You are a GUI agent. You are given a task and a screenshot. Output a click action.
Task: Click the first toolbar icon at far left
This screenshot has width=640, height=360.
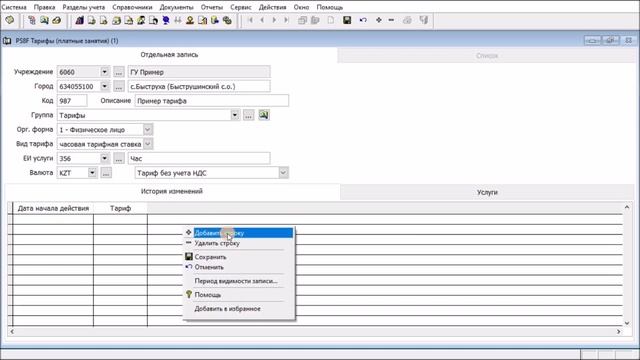point(10,20)
